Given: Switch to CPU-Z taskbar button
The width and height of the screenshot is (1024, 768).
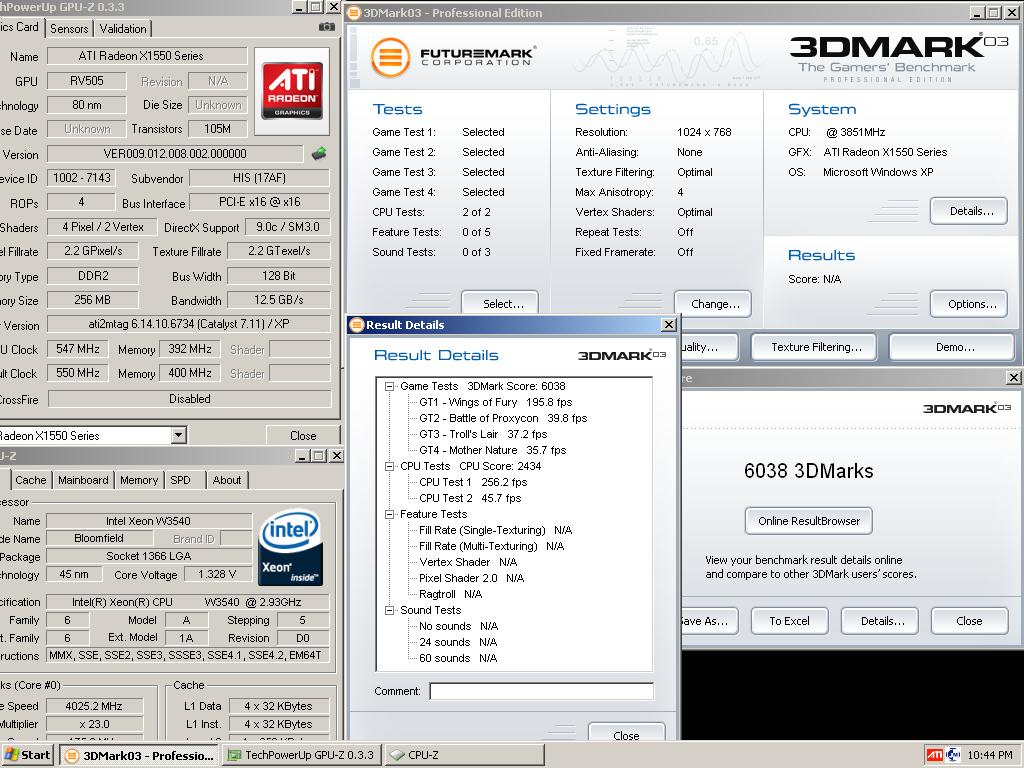Looking at the screenshot, I should click(x=464, y=755).
